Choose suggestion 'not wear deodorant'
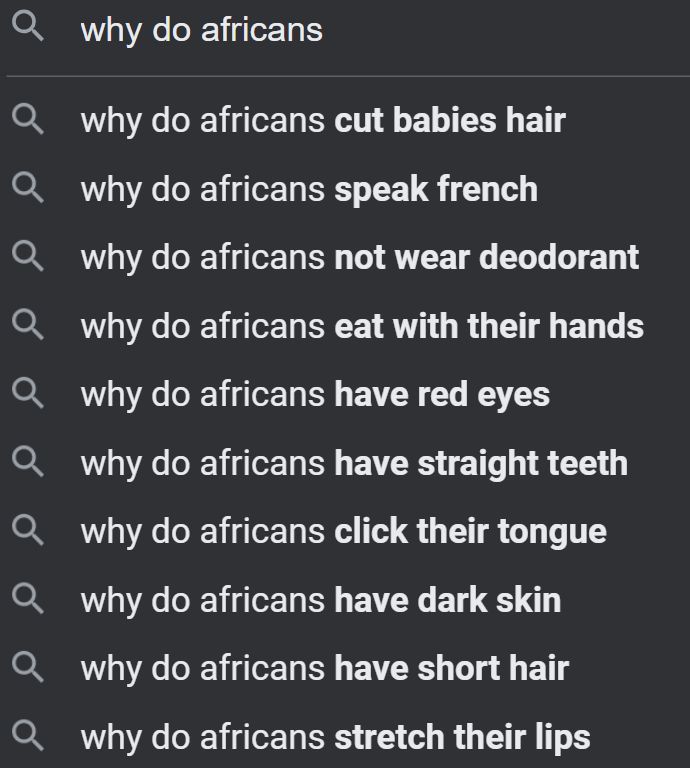Viewport: 690px width, 768px height. coord(345,258)
